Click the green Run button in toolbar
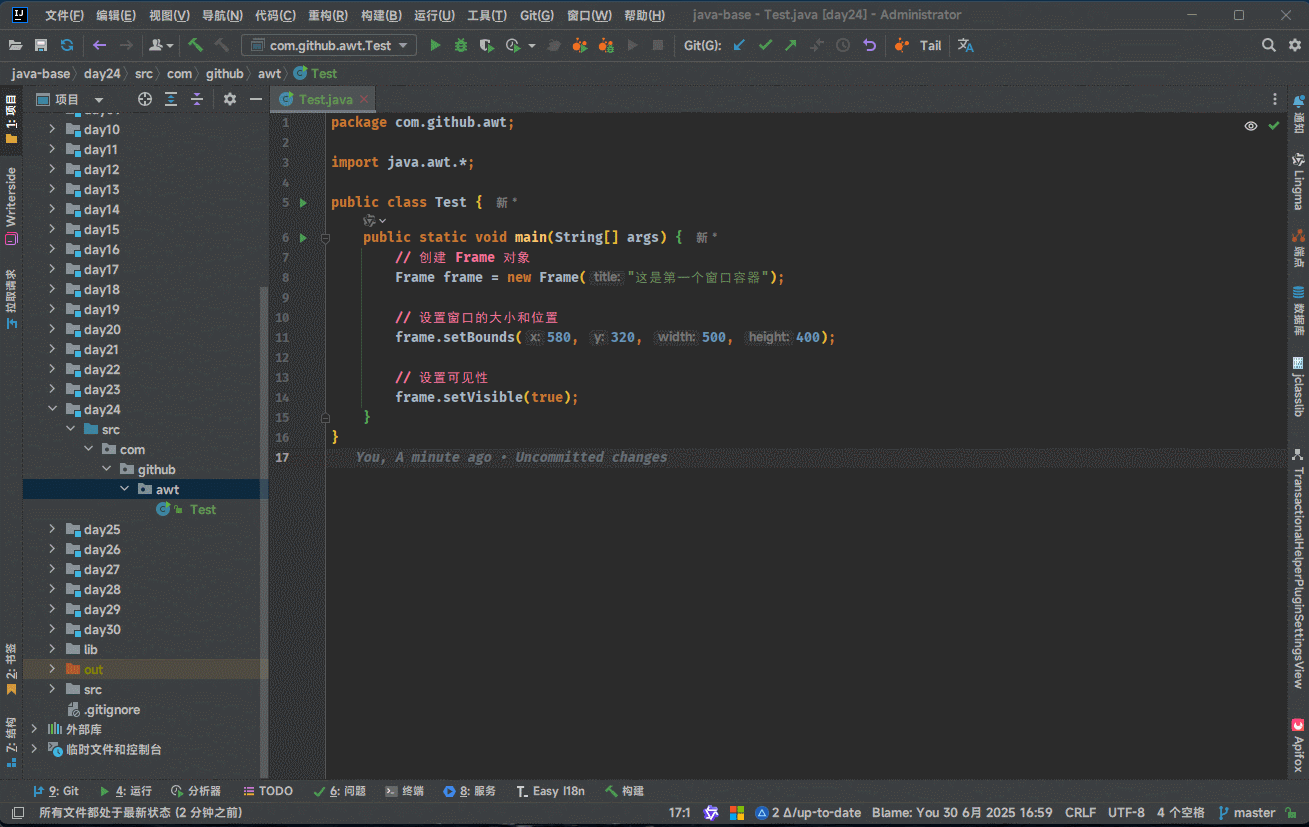The image size is (1309, 827). pyautogui.click(x=435, y=45)
